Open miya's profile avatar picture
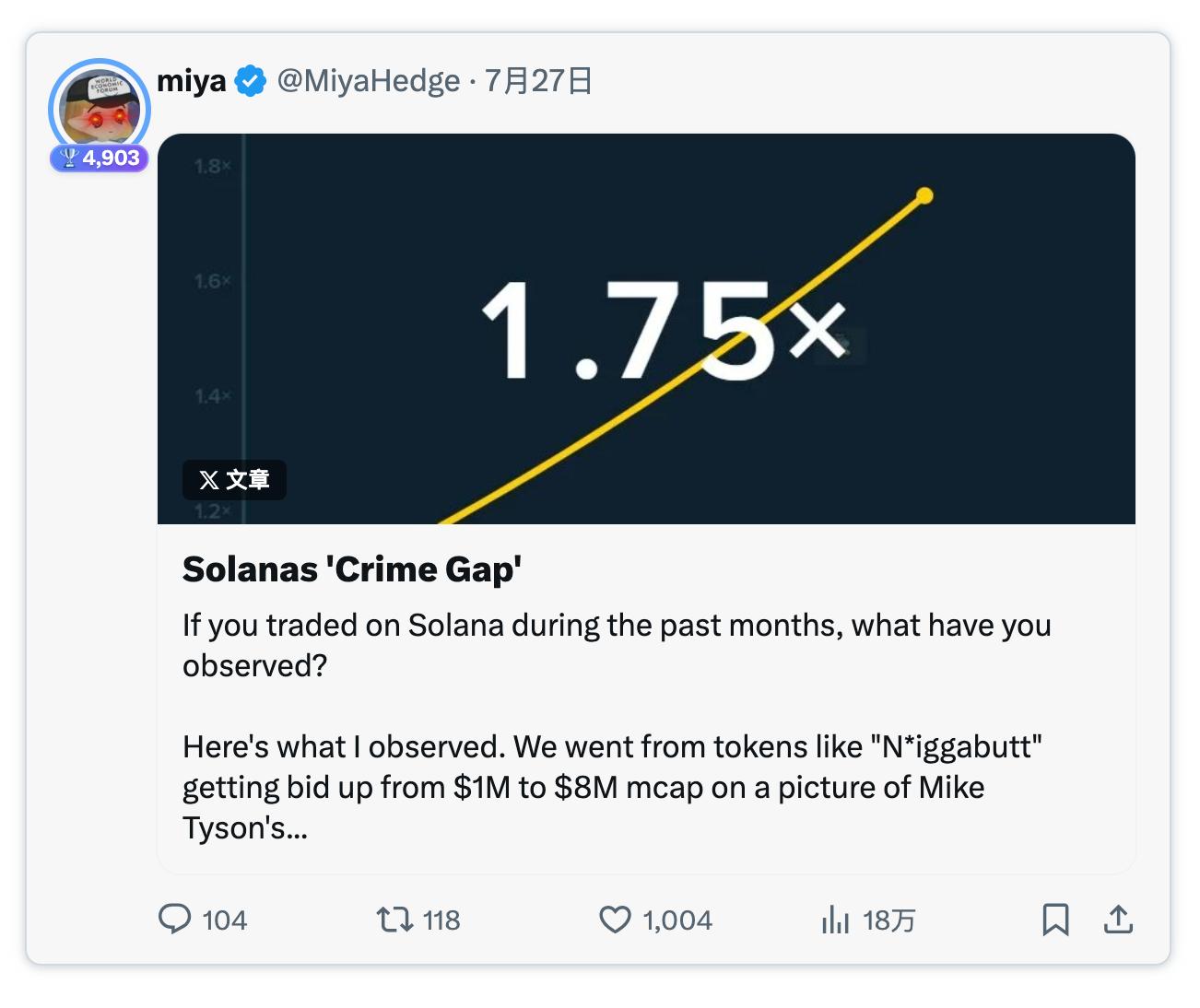The height and width of the screenshot is (1008, 1200). point(100,108)
